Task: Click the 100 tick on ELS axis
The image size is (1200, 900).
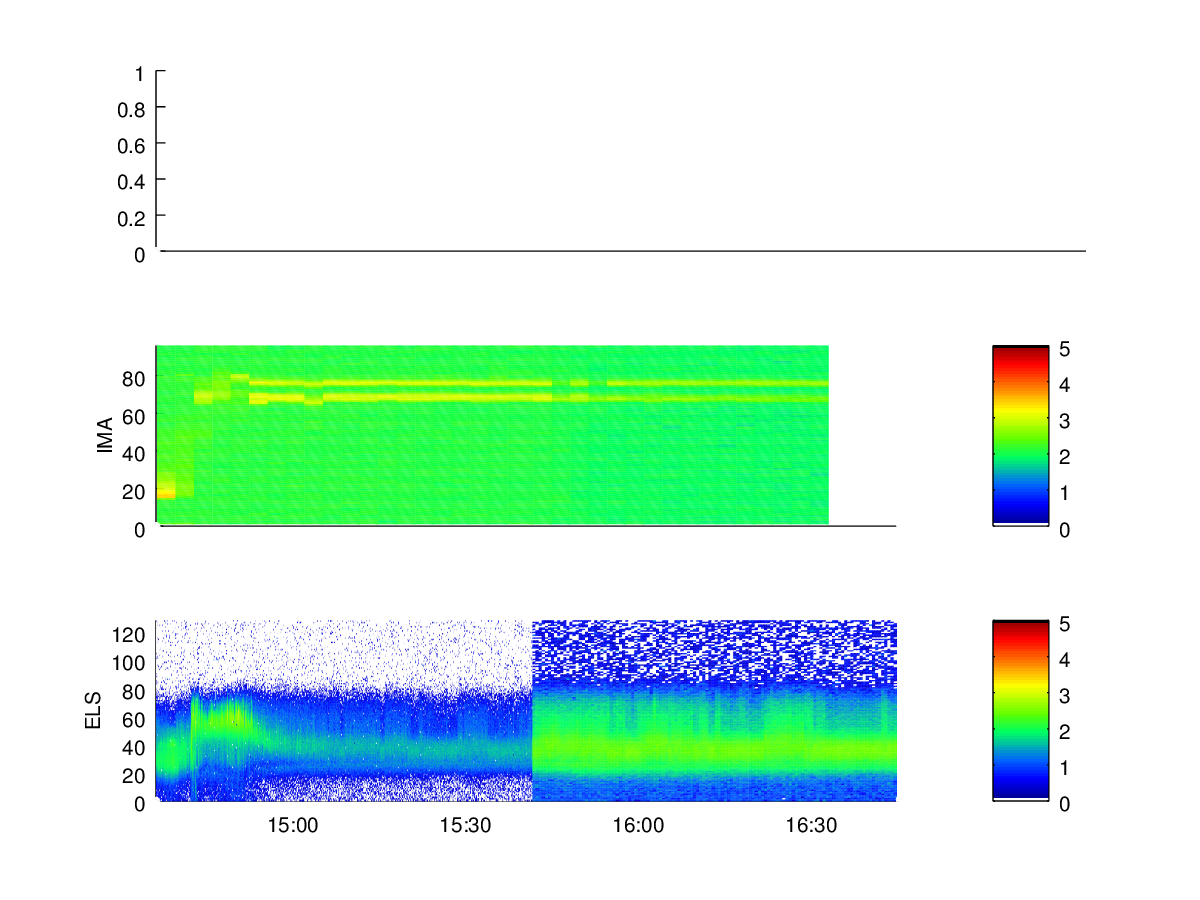Action: coord(131,662)
